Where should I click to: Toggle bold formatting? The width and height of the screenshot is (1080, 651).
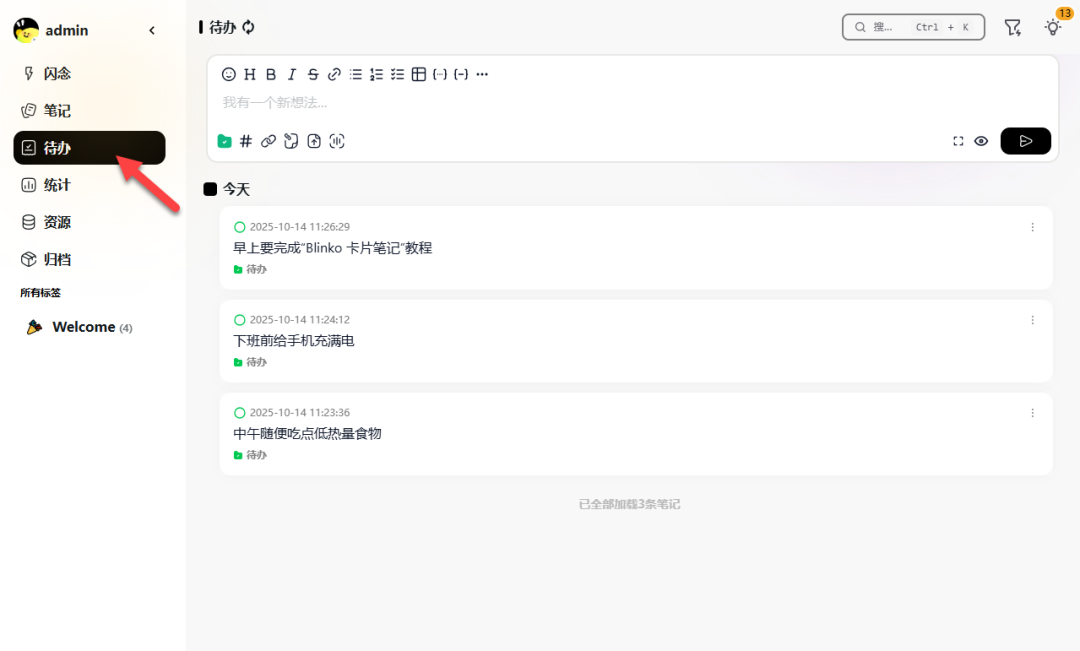coord(271,74)
